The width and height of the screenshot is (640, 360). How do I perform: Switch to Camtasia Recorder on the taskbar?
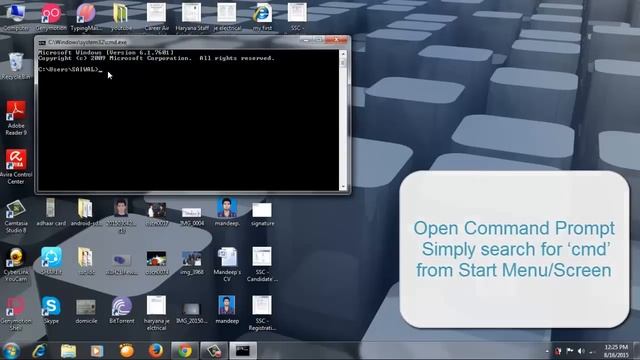coord(214,351)
